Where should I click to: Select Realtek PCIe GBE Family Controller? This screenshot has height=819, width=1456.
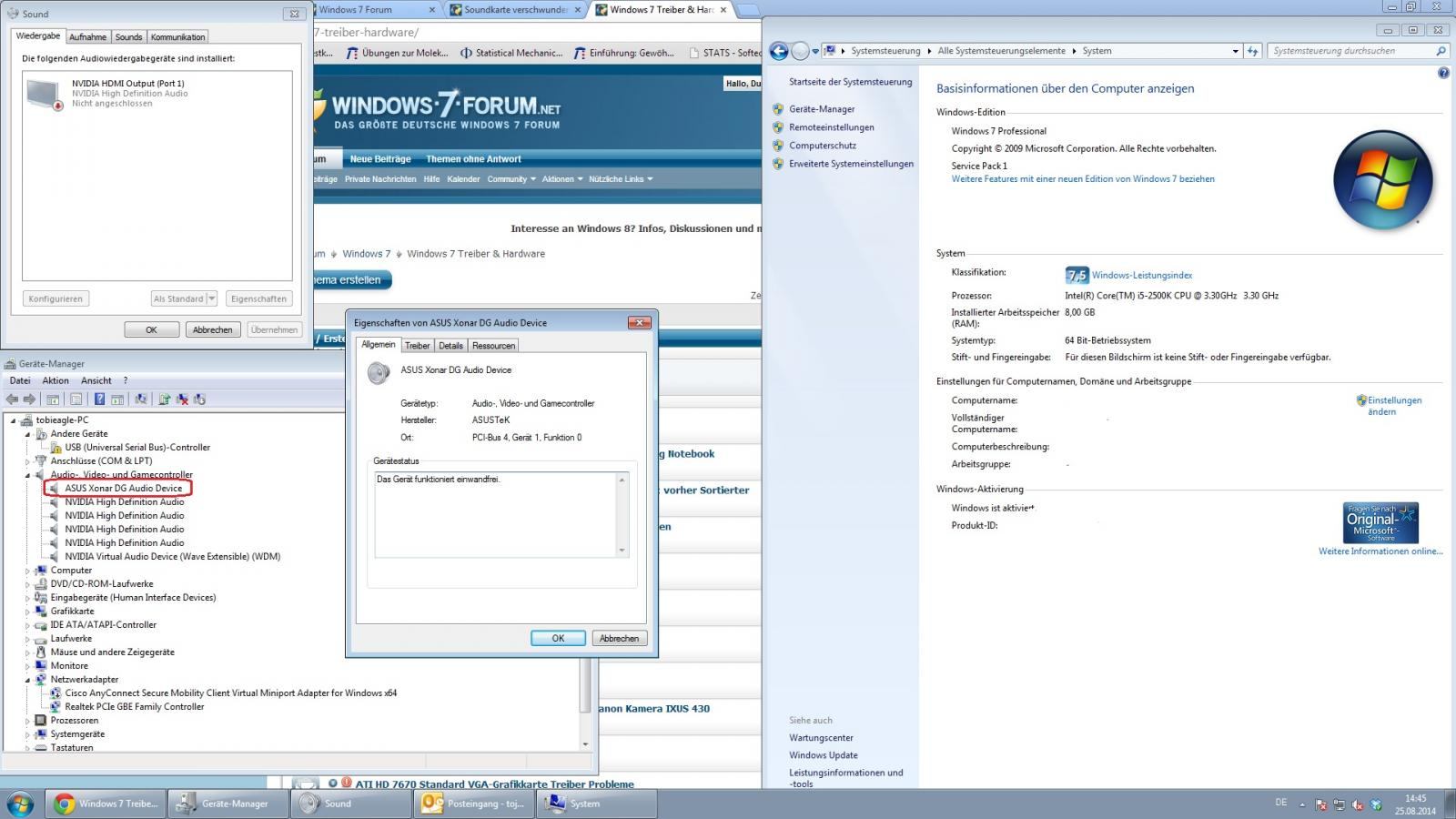135,707
